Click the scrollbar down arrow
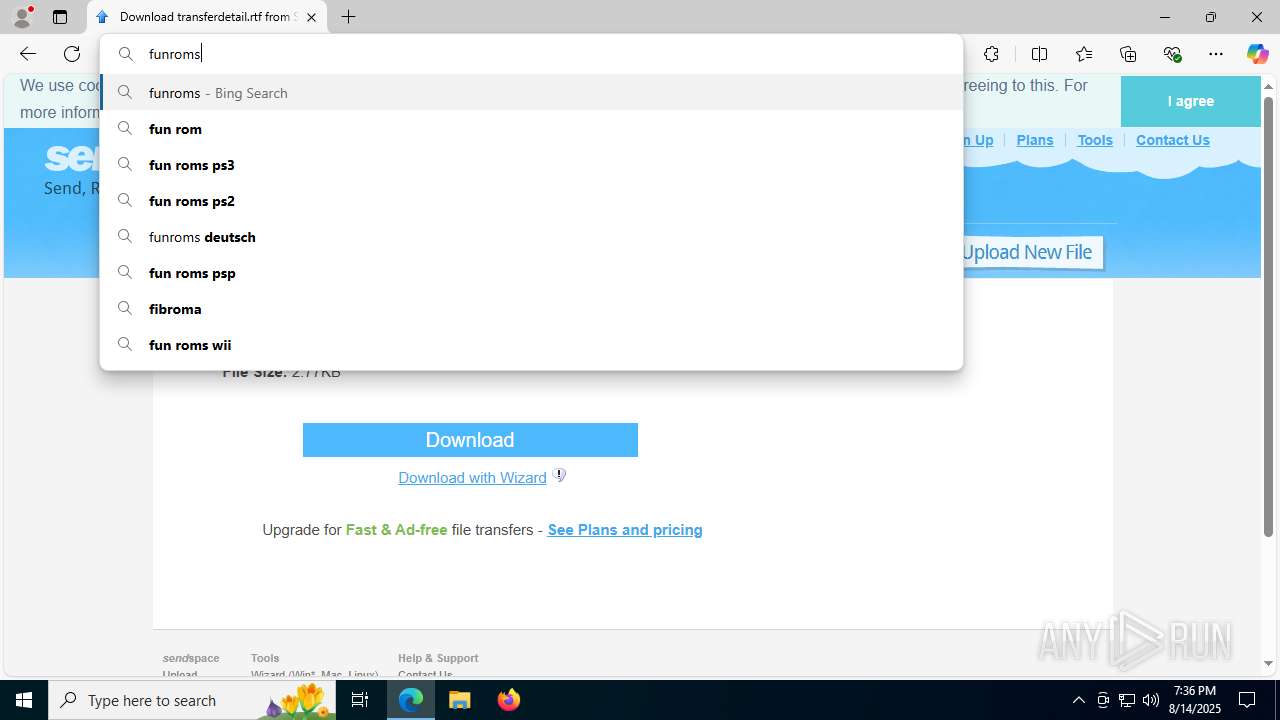 click(1268, 663)
